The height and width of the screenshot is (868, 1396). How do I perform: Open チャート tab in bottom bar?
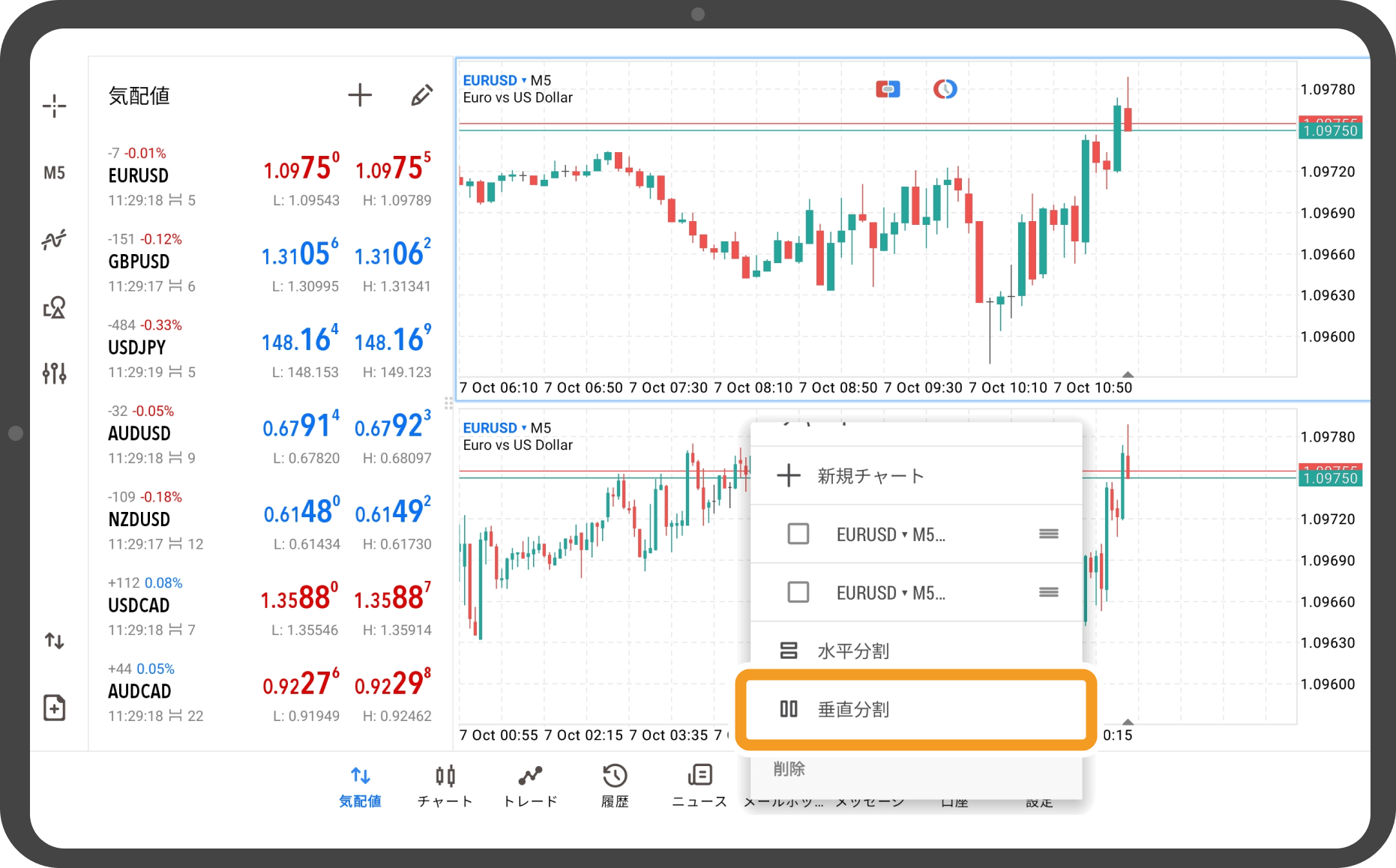[445, 786]
